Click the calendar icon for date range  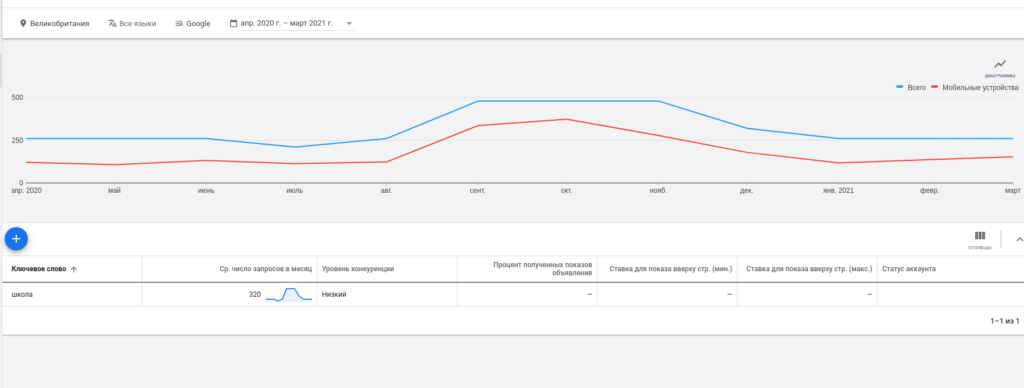[x=233, y=24]
